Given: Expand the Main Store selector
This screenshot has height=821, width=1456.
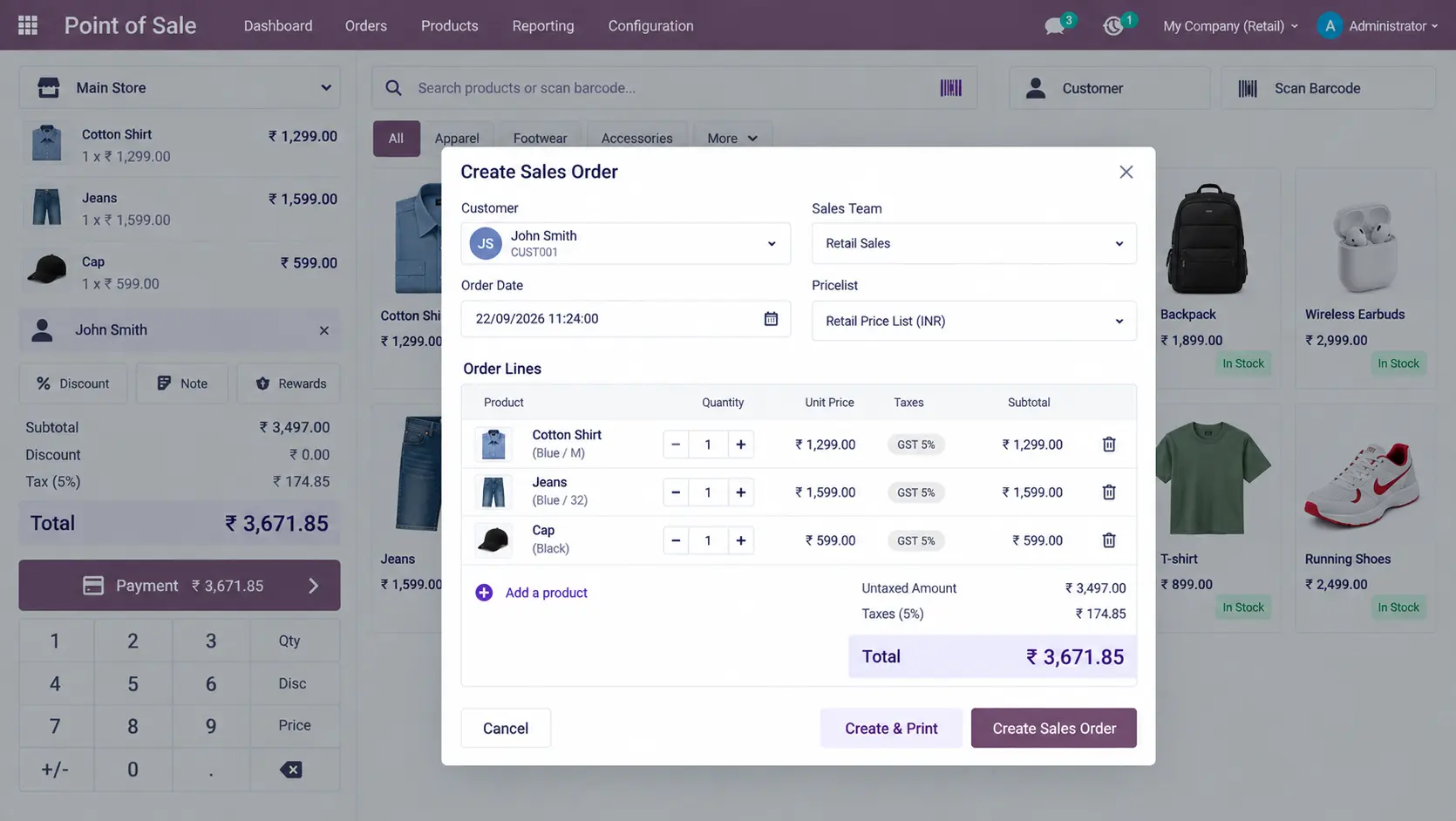Looking at the screenshot, I should click(180, 88).
